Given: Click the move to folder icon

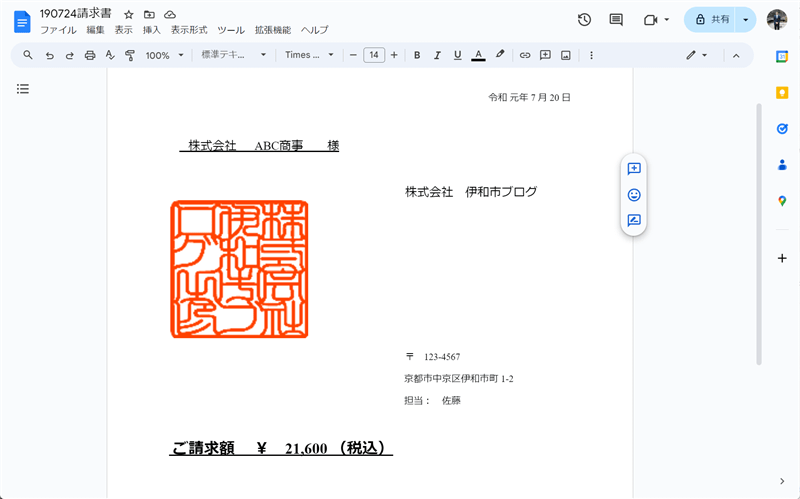Looking at the screenshot, I should pos(149,15).
